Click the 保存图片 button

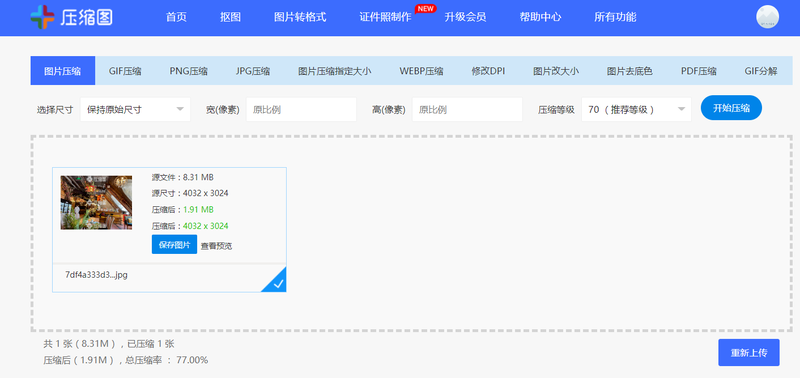[174, 245]
